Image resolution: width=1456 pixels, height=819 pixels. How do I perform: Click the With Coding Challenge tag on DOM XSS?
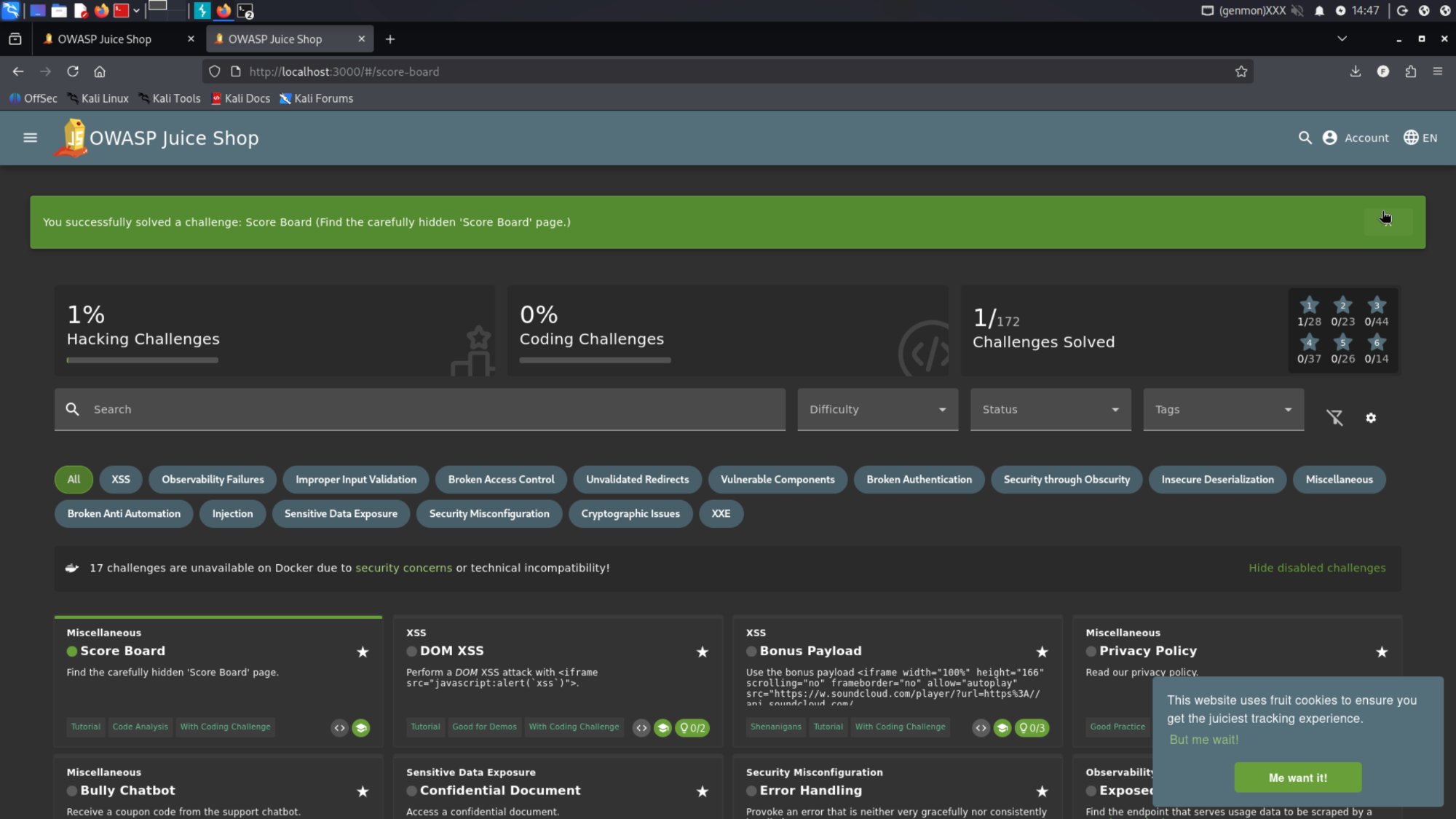pyautogui.click(x=574, y=727)
